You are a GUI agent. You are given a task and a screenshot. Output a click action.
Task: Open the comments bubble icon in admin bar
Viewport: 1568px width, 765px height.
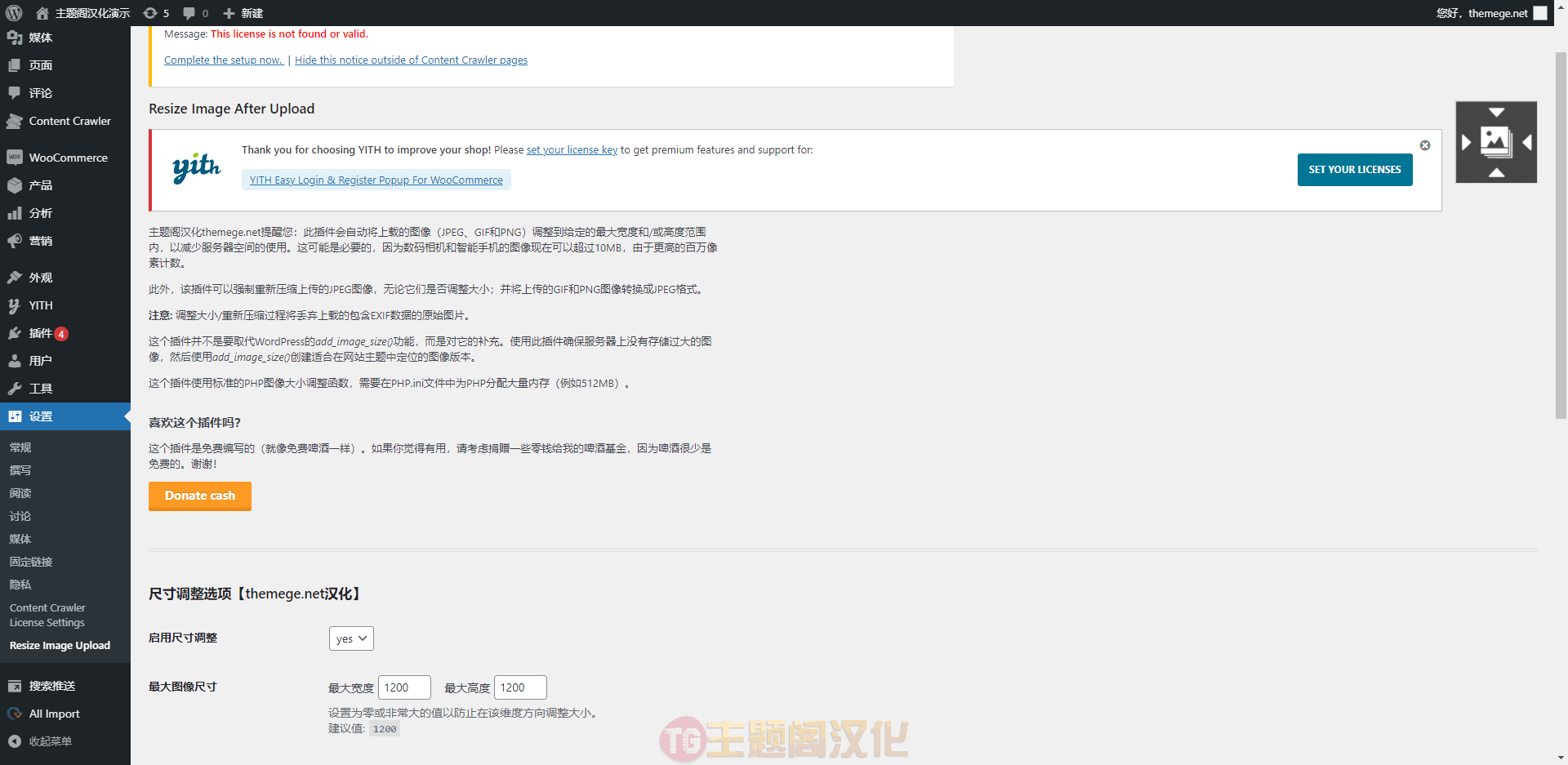tap(195, 13)
